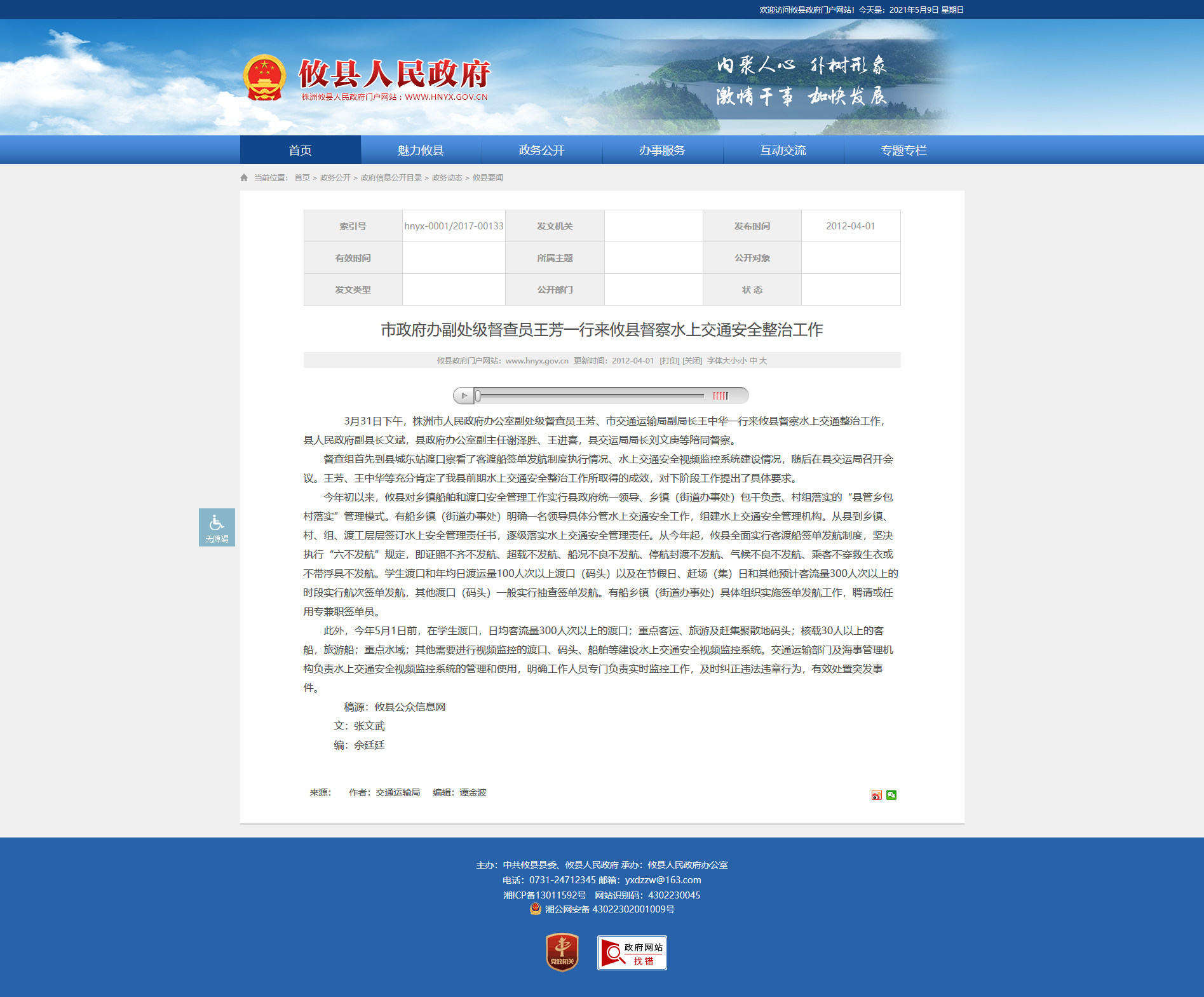
Task: Click the 党政机关 badge icon
Action: tap(562, 952)
